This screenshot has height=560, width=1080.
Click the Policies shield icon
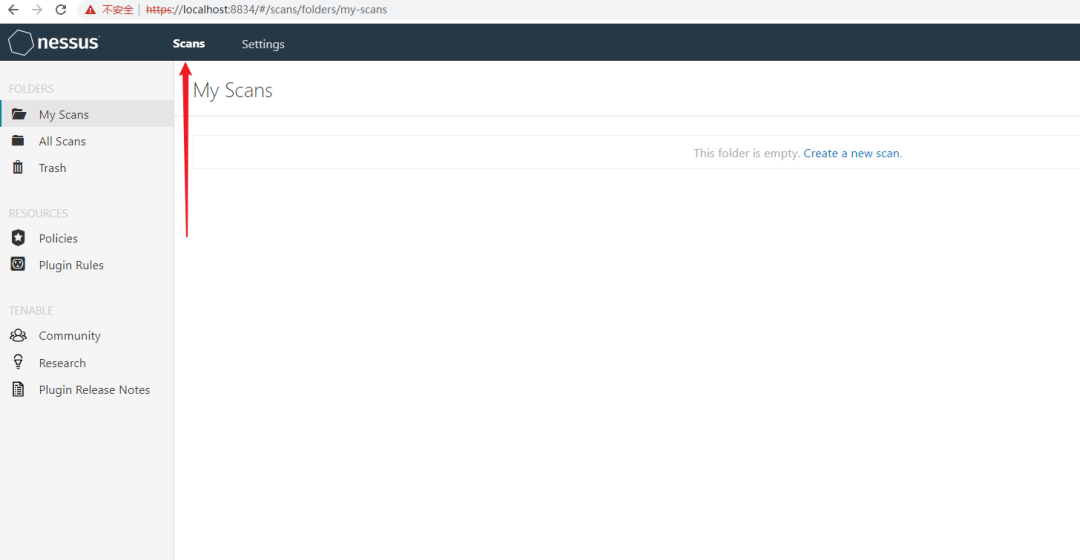coord(18,238)
